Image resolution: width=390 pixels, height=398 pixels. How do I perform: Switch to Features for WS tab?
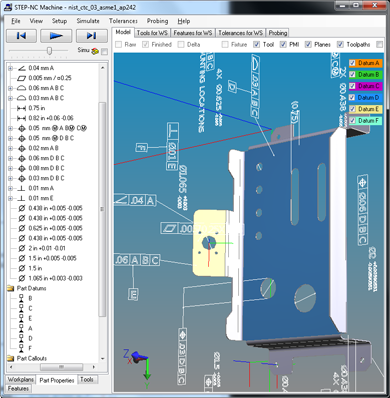[193, 33]
